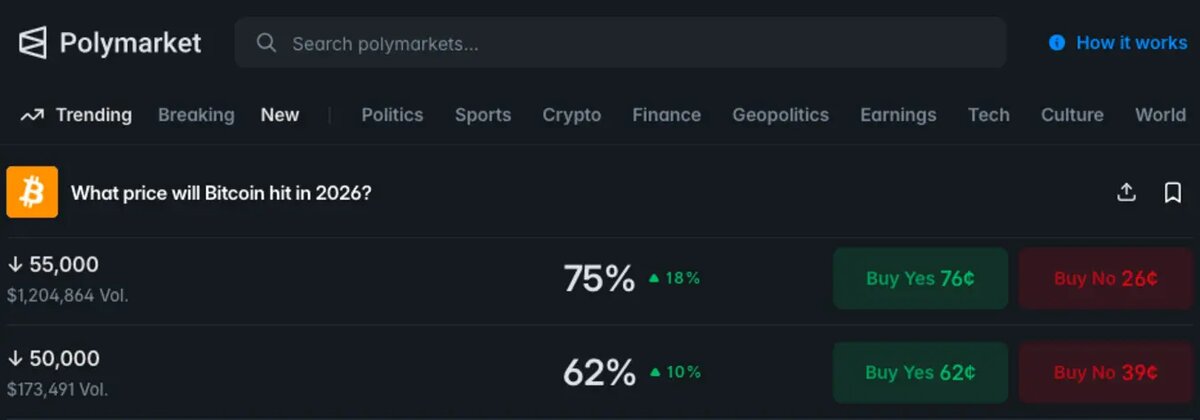1200x420 pixels.
Task: Open the How it works link
Action: point(1131,43)
